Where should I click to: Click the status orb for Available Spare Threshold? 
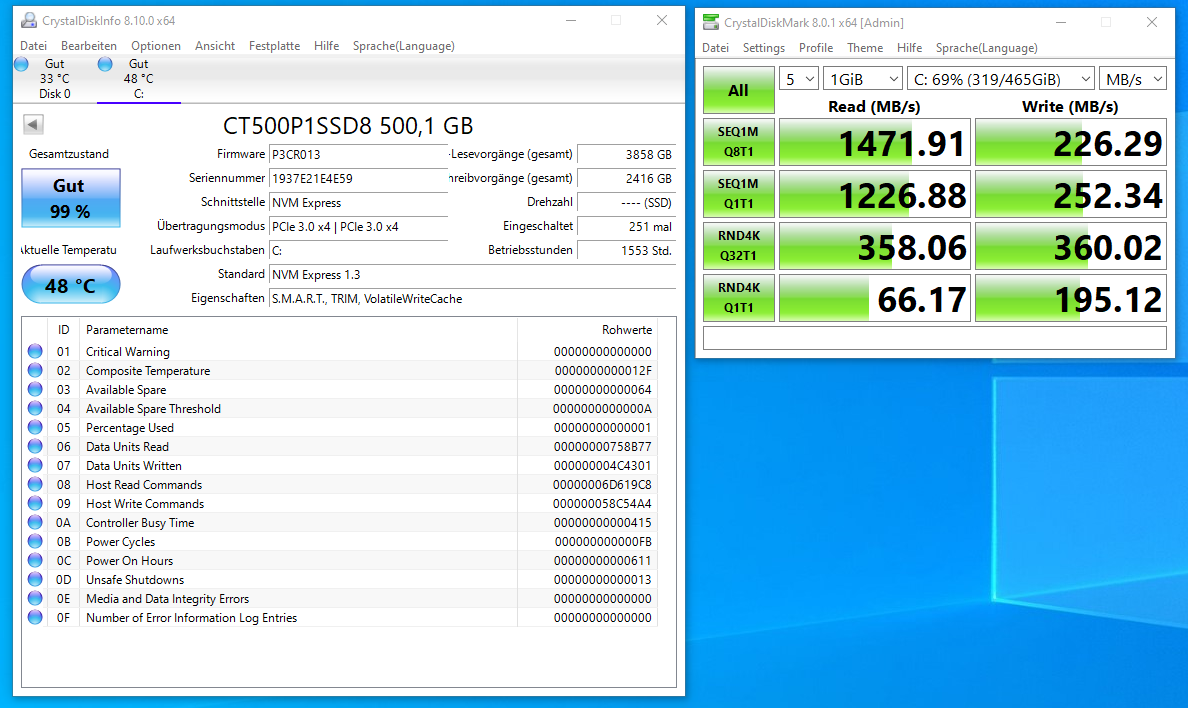(35, 408)
